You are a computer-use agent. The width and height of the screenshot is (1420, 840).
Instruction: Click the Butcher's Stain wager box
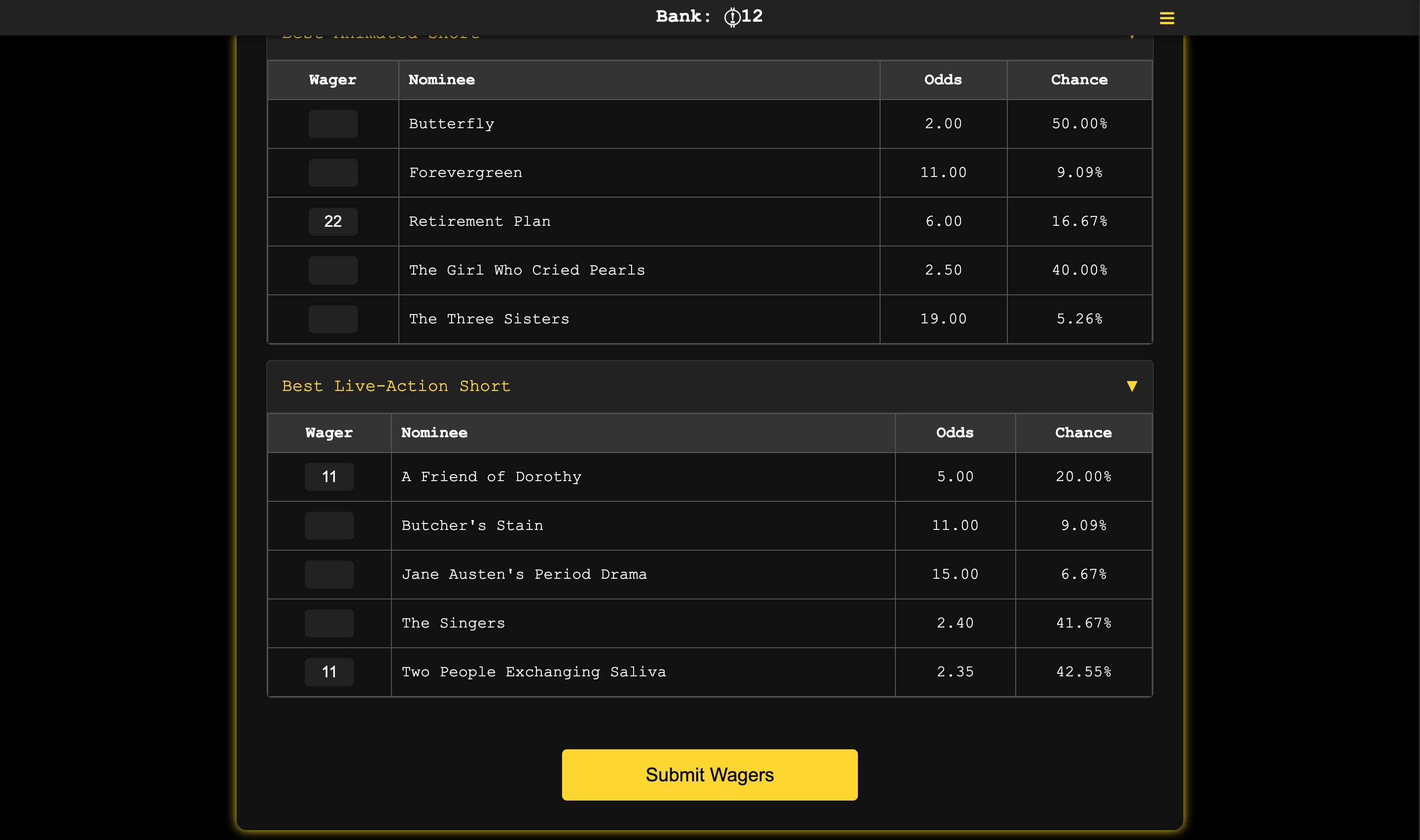click(329, 526)
